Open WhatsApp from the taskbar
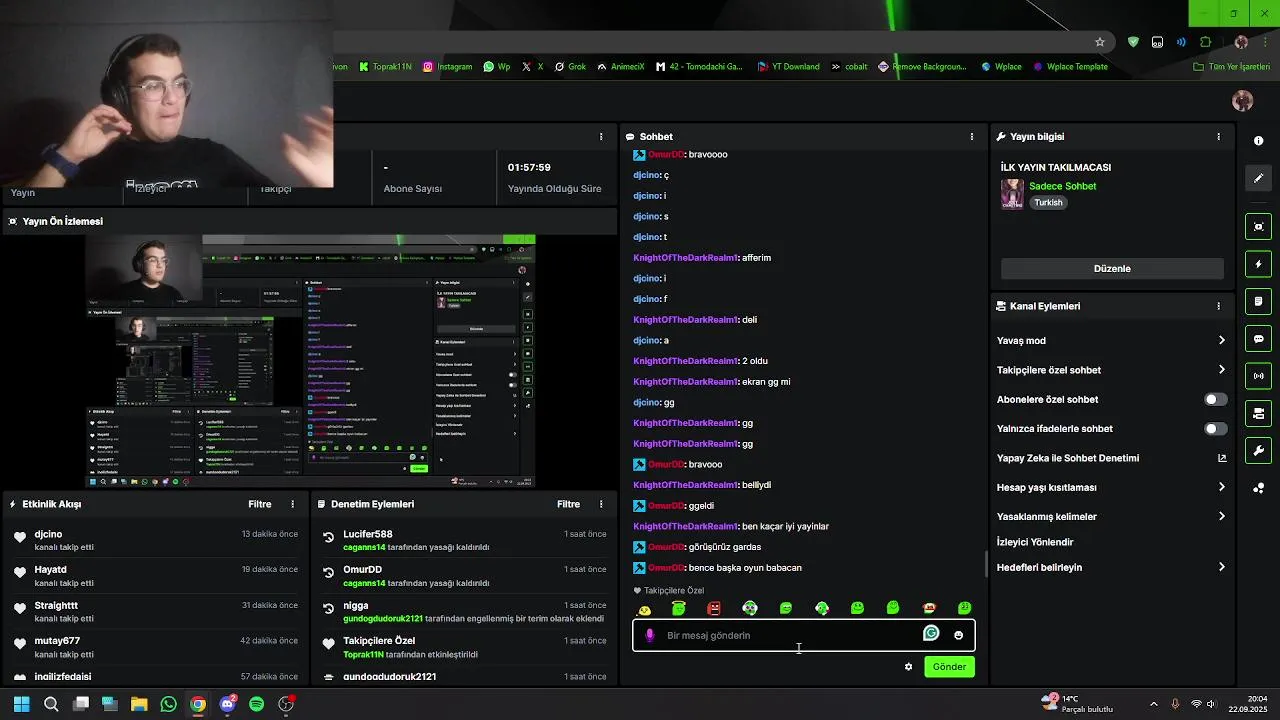1280x720 pixels. 168,704
